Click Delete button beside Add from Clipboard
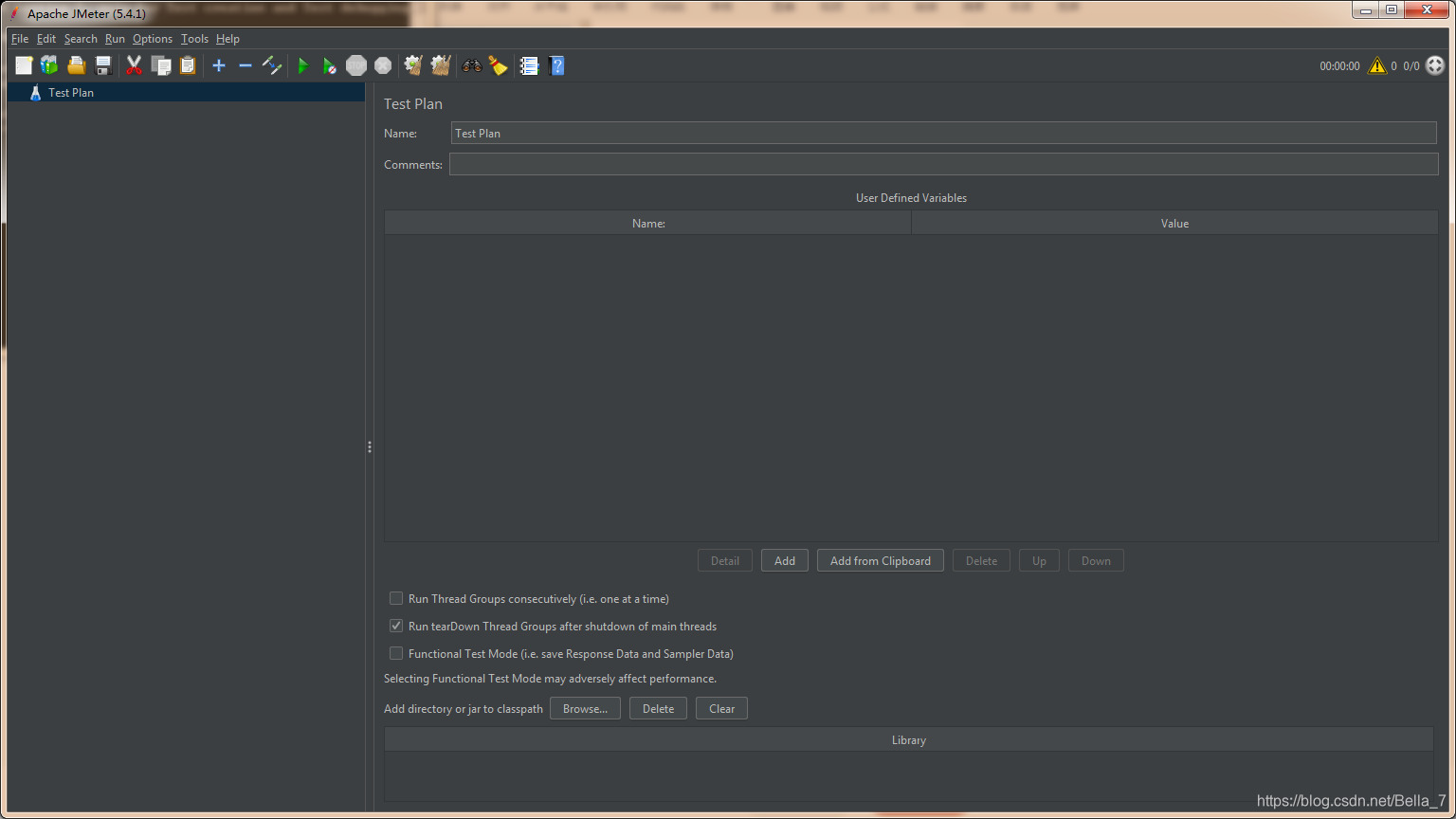Image resolution: width=1456 pixels, height=819 pixels. 981,560
